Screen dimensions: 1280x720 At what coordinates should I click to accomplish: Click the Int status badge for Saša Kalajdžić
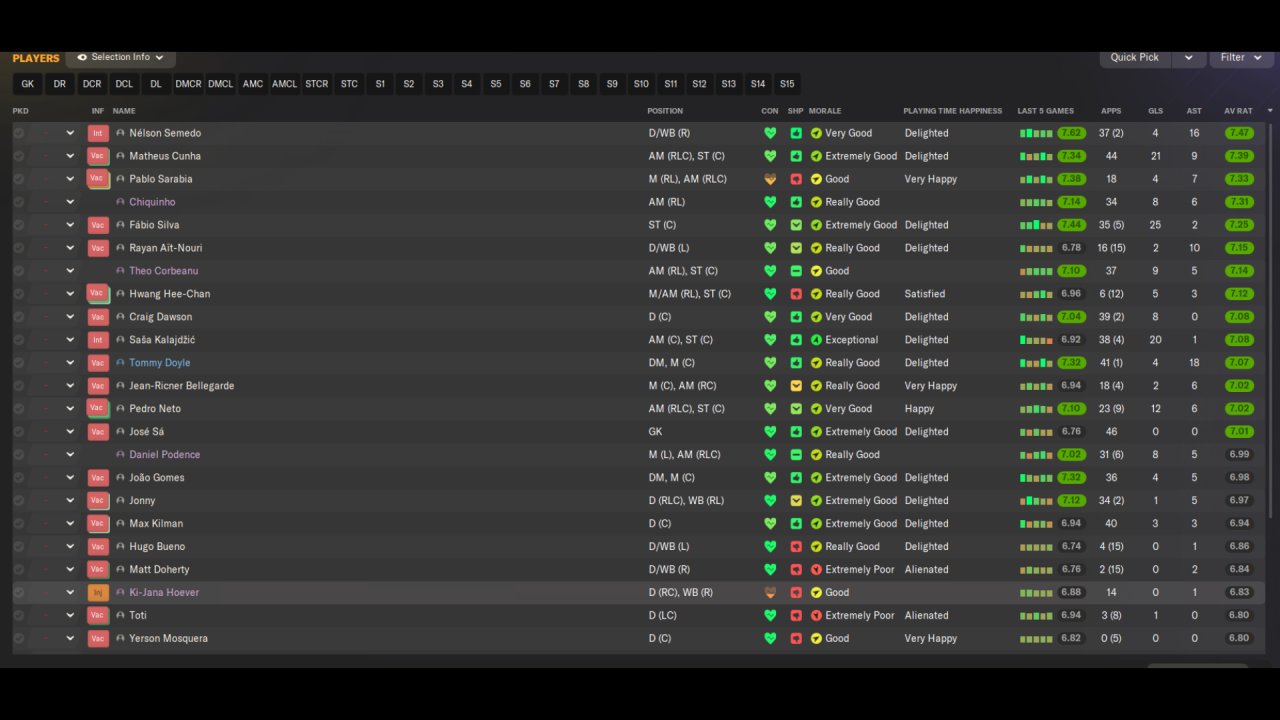[x=97, y=340]
